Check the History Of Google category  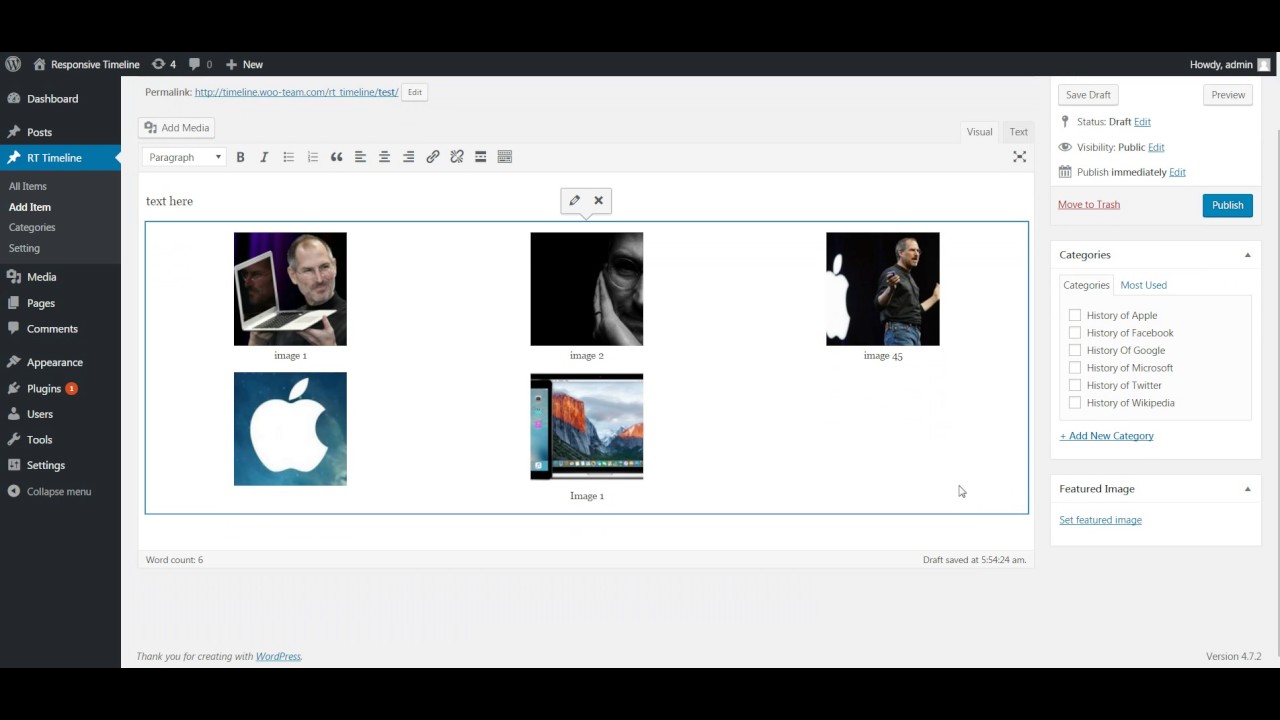point(1075,350)
